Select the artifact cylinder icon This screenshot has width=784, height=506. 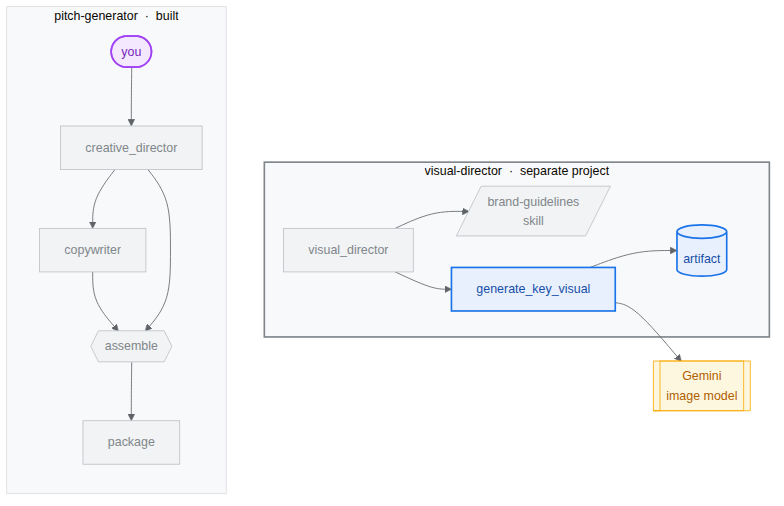click(x=702, y=250)
